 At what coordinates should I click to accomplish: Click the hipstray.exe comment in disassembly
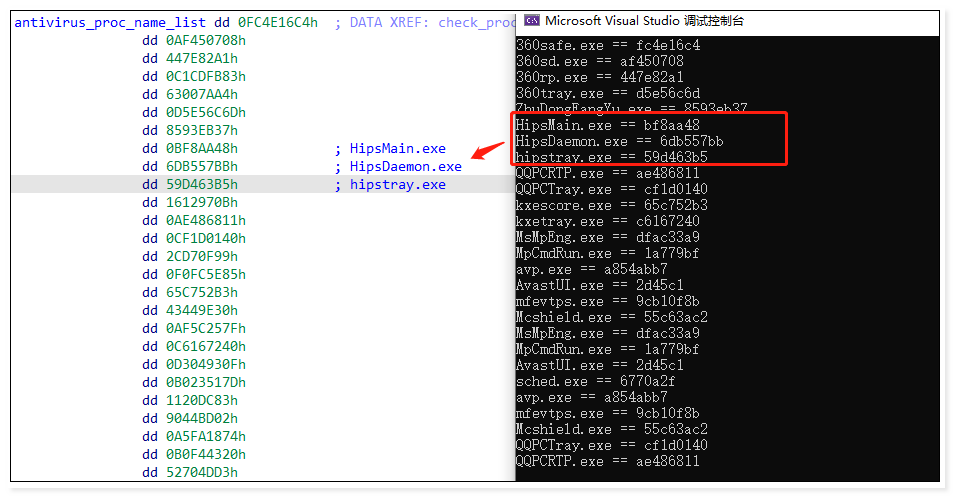[x=397, y=184]
